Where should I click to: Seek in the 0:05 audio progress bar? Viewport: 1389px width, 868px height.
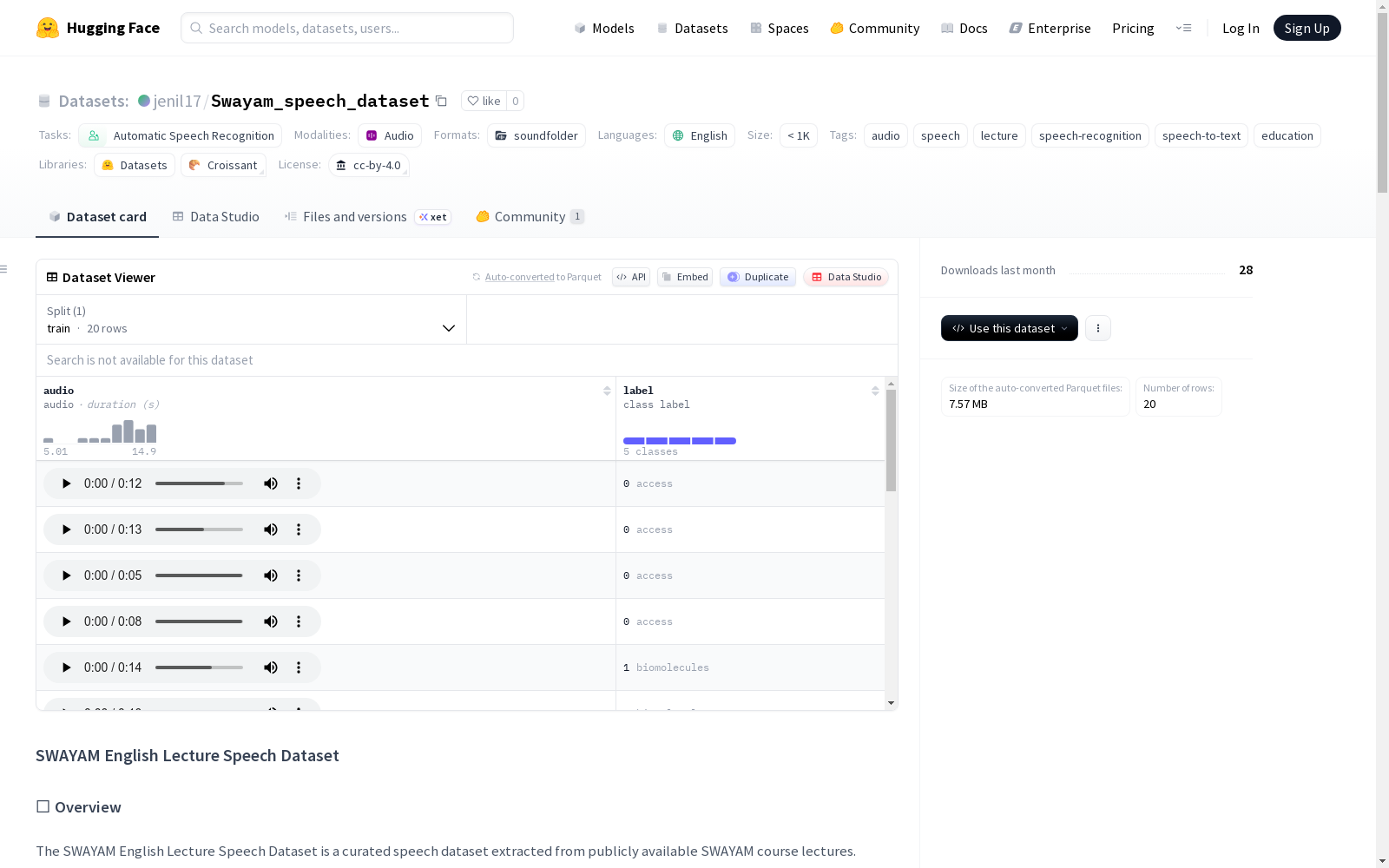199,575
